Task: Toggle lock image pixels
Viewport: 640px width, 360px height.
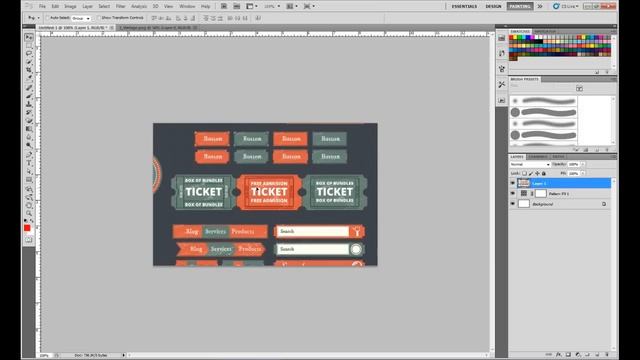Action: coord(531,173)
